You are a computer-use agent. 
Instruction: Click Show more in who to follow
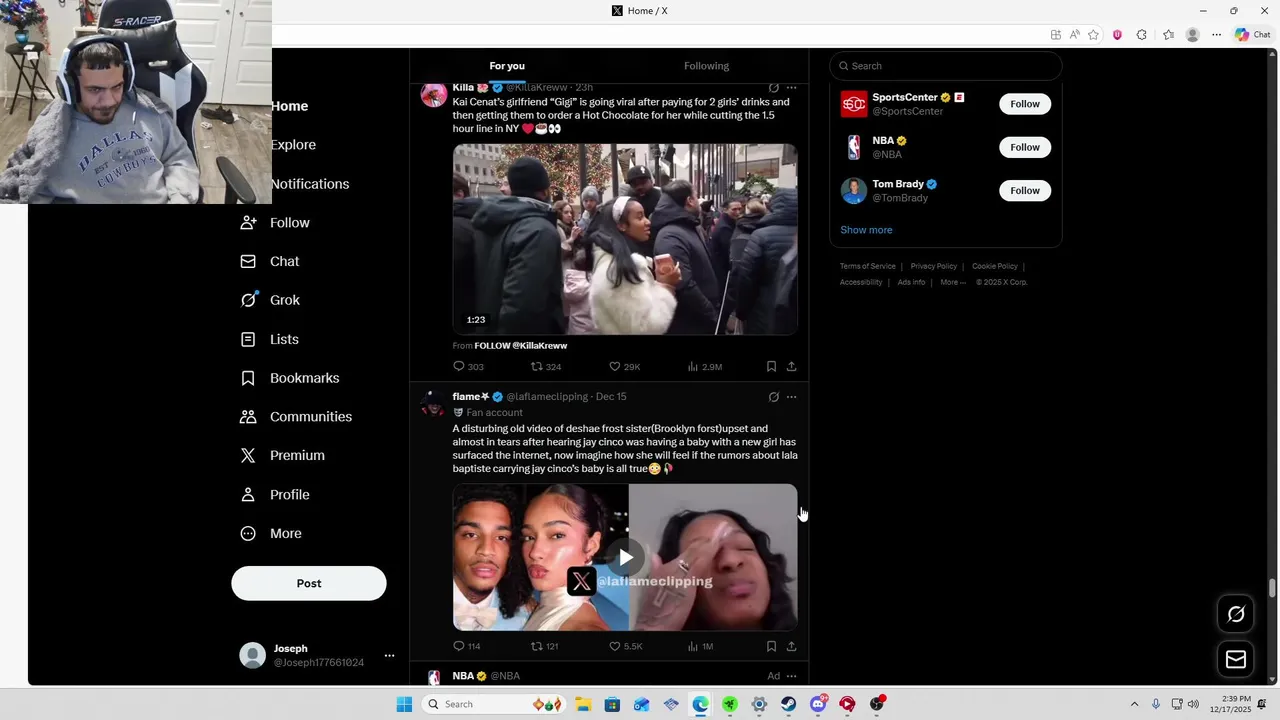tap(866, 230)
